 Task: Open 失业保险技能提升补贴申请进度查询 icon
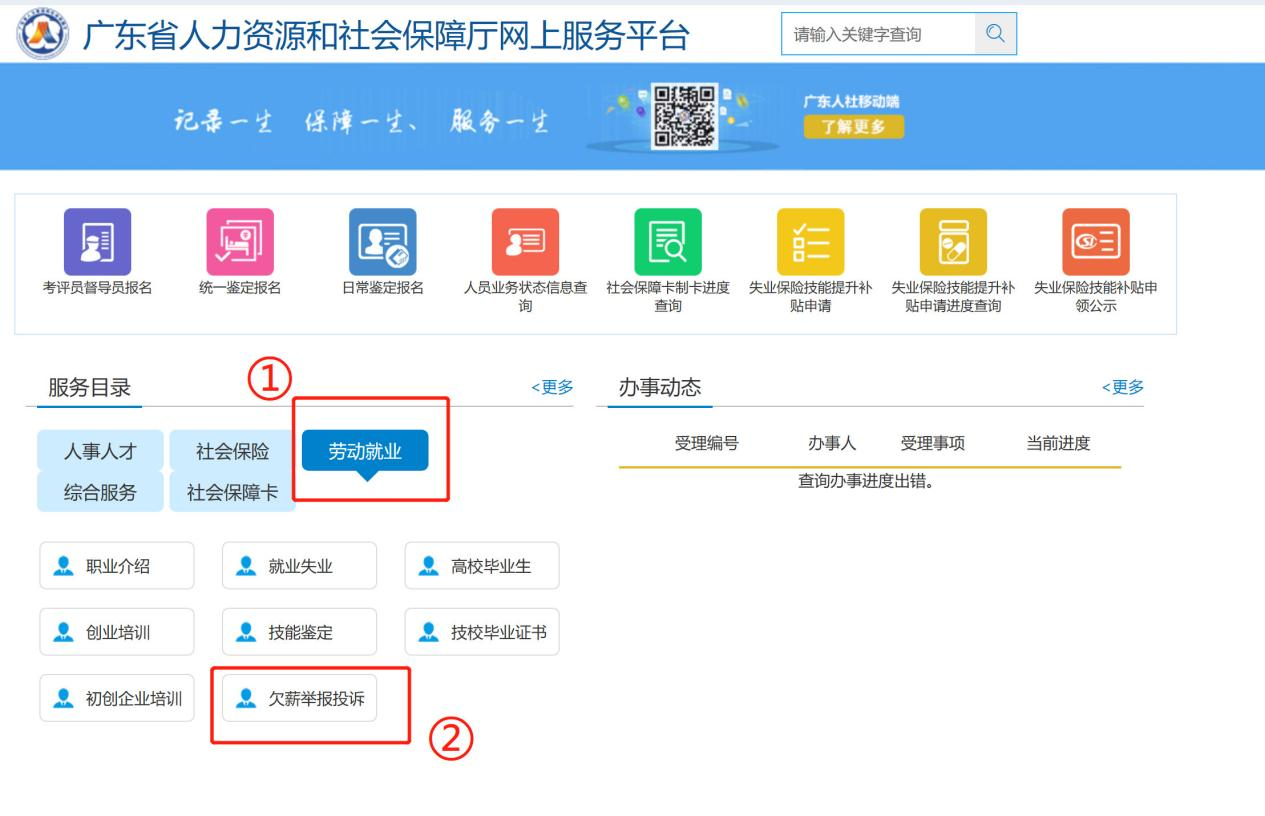(x=953, y=241)
